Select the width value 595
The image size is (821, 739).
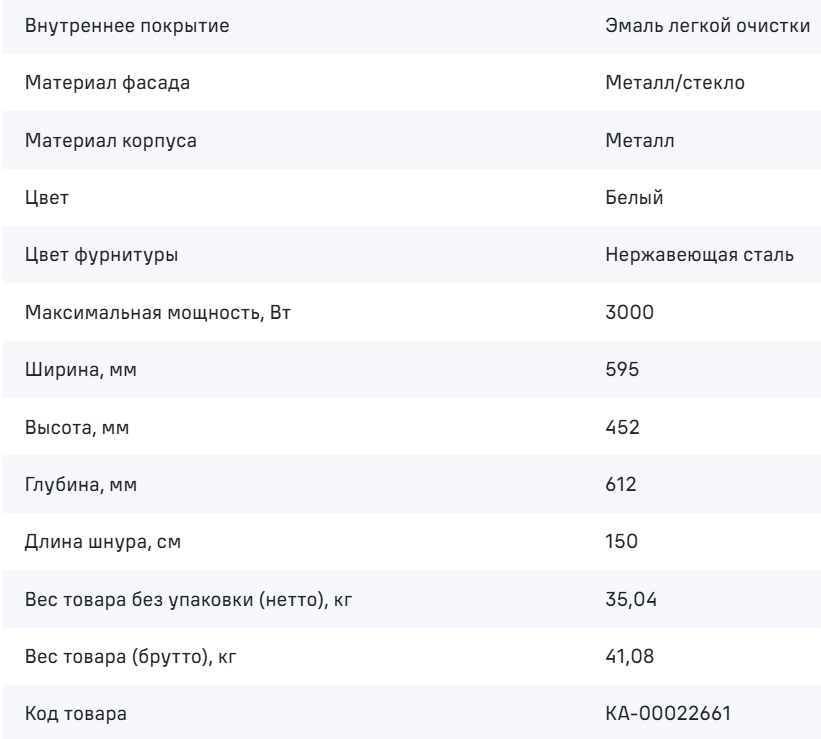coord(621,371)
